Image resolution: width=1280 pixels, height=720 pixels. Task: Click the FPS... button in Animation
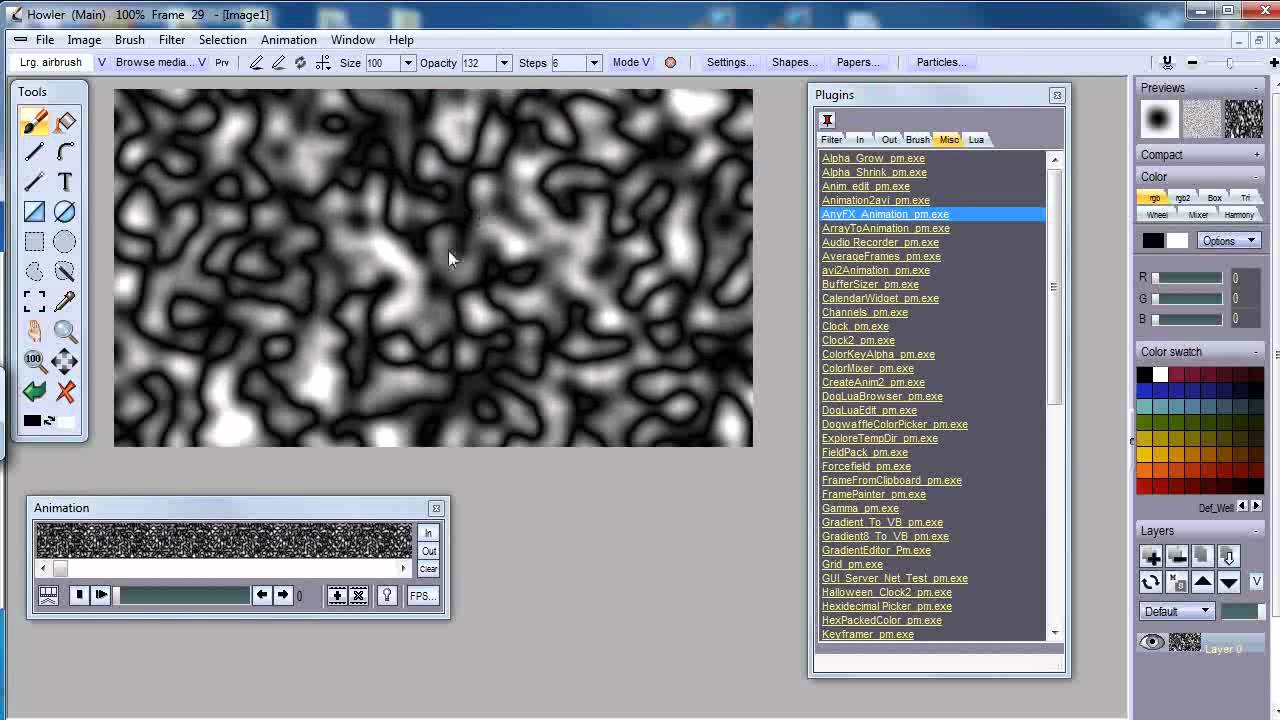421,596
